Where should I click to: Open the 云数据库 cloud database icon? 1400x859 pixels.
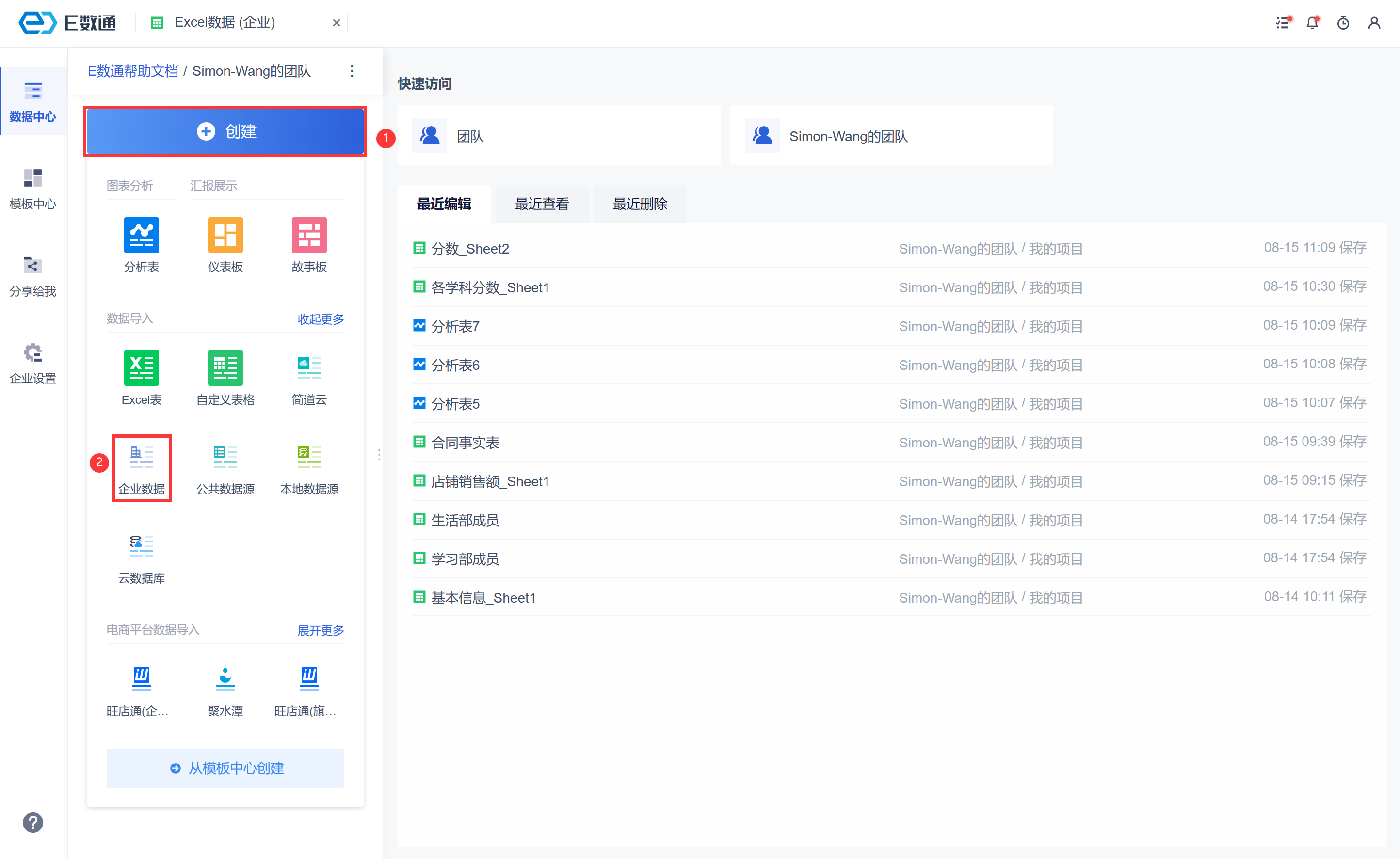coord(142,546)
